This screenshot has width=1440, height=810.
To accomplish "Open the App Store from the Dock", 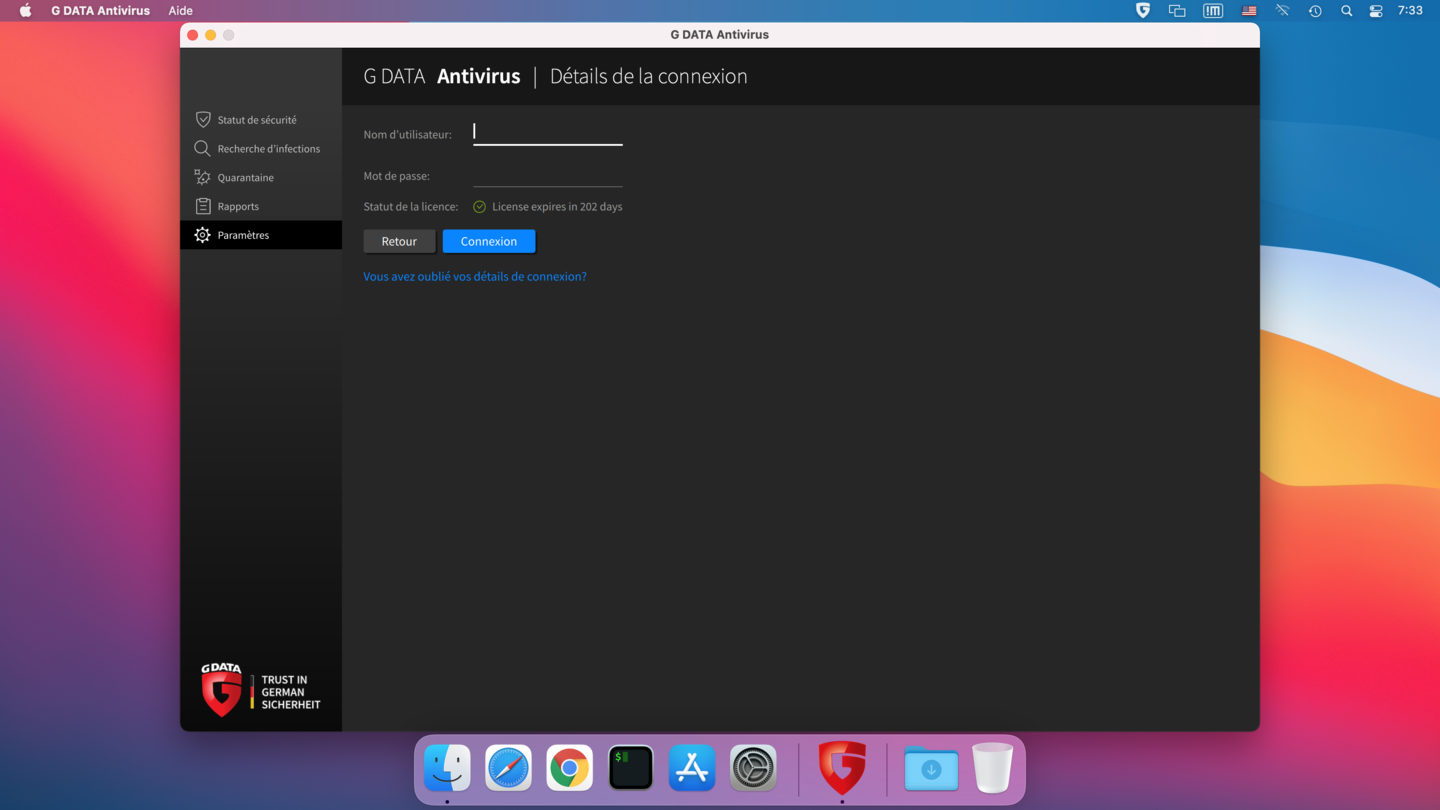I will pyautogui.click(x=692, y=768).
